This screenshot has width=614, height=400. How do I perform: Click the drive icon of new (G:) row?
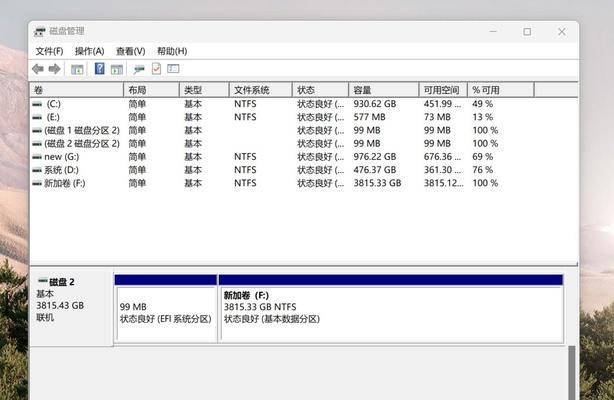[x=37, y=157]
